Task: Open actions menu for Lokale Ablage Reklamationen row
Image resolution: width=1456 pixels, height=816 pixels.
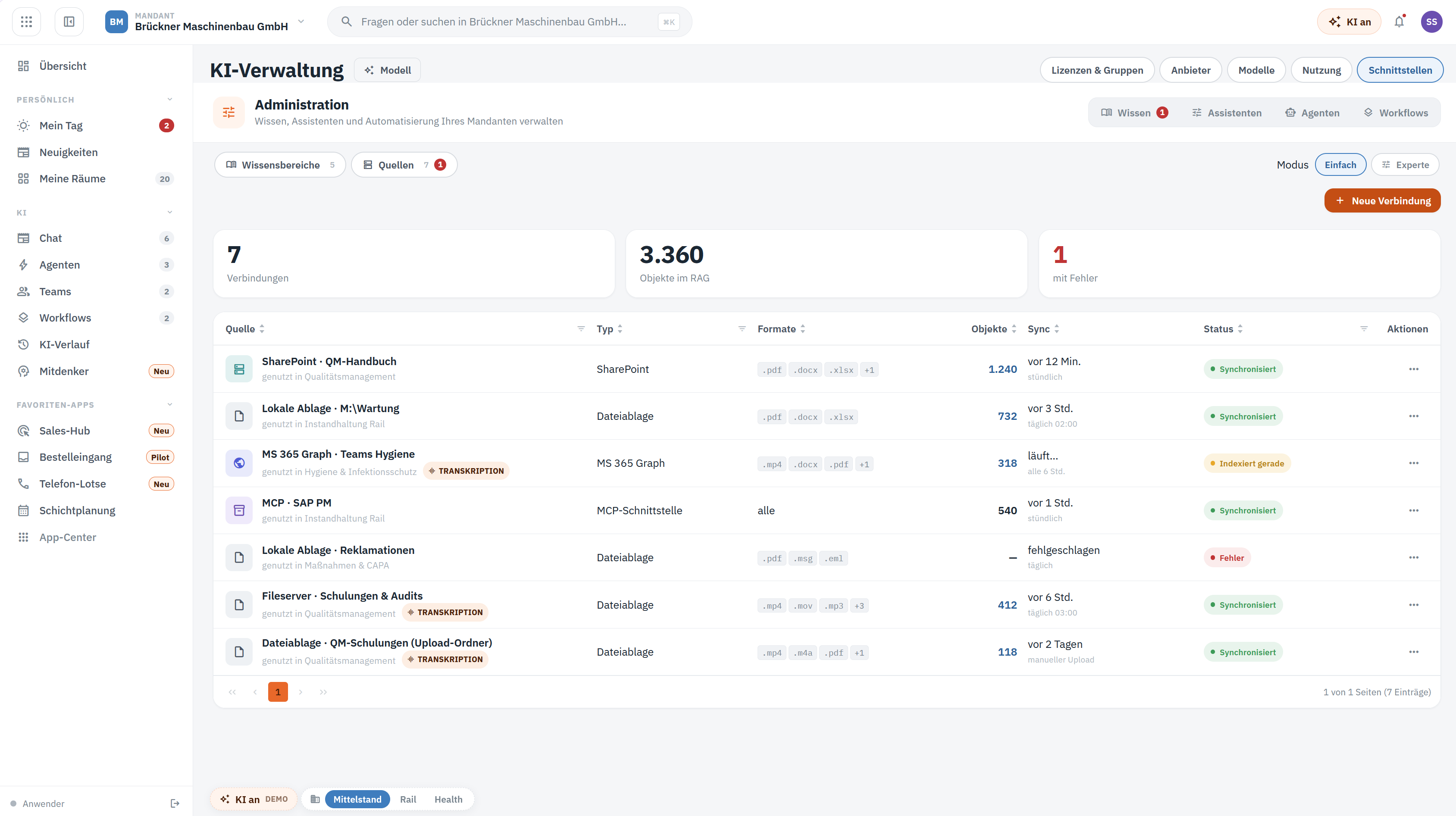Action: click(x=1414, y=557)
